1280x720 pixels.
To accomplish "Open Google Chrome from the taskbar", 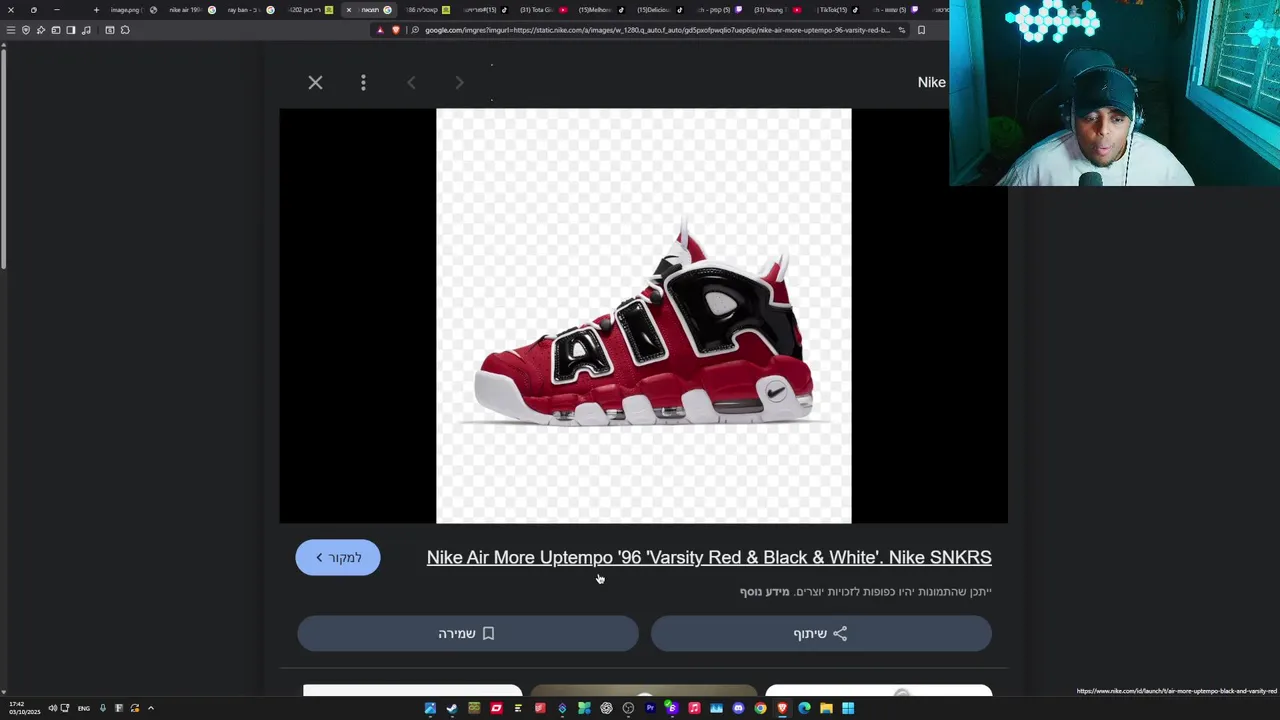I will [x=760, y=708].
